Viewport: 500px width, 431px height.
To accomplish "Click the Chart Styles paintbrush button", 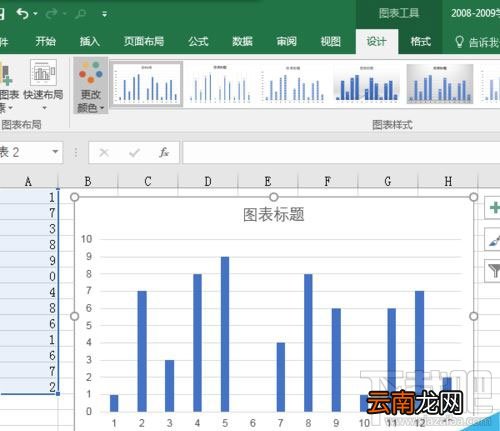I will pos(493,240).
